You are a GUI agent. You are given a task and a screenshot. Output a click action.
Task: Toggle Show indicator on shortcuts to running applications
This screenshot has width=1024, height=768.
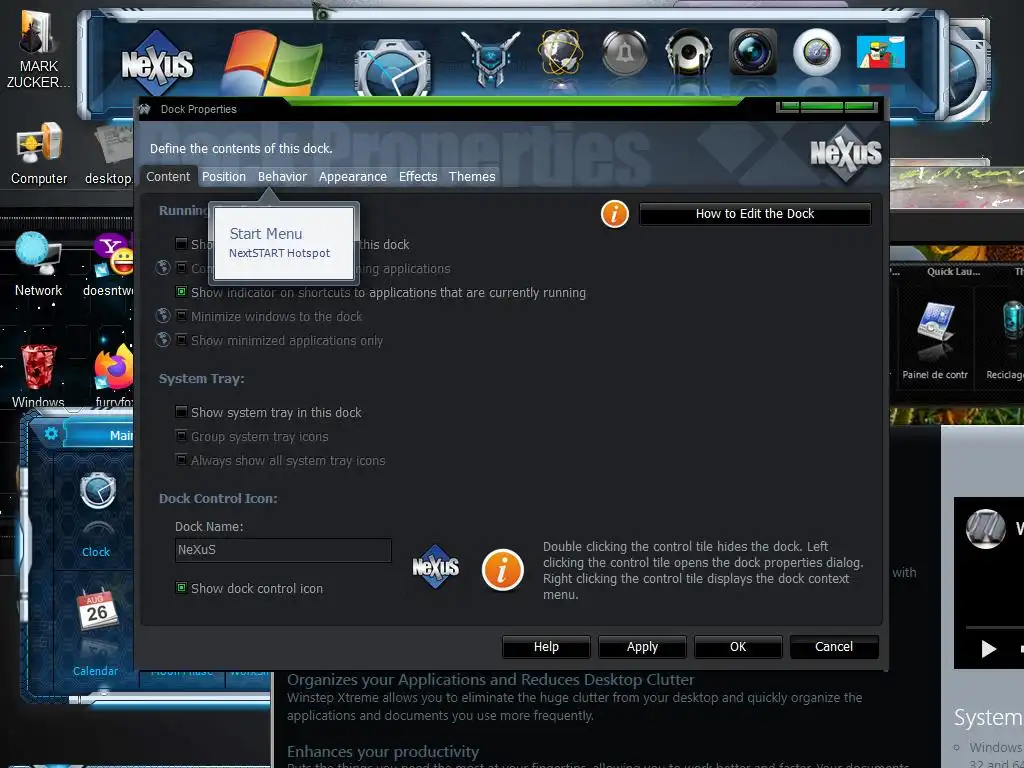point(182,293)
